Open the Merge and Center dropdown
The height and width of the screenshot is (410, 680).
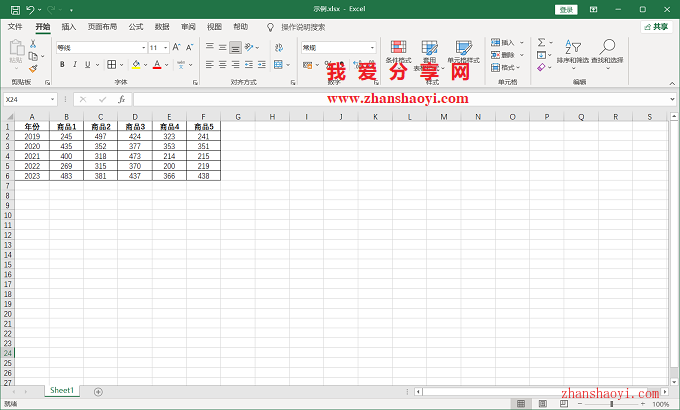coord(288,65)
